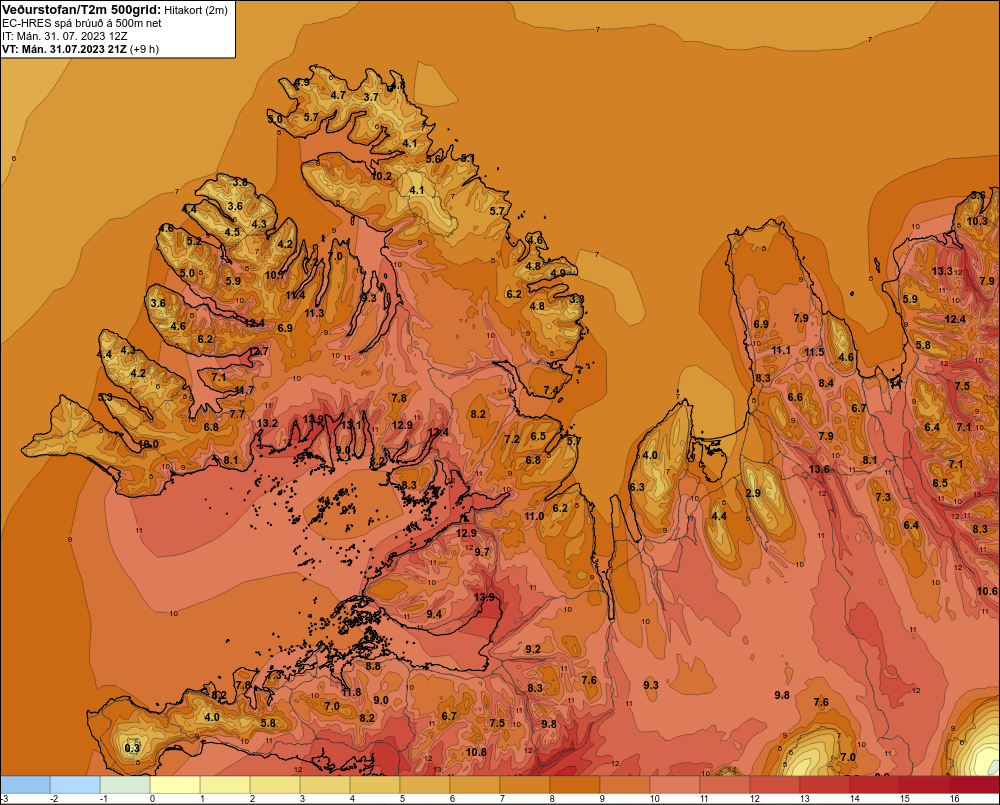Click the 11.0 temperature value on the map
The height and width of the screenshot is (805, 1000).
(534, 516)
